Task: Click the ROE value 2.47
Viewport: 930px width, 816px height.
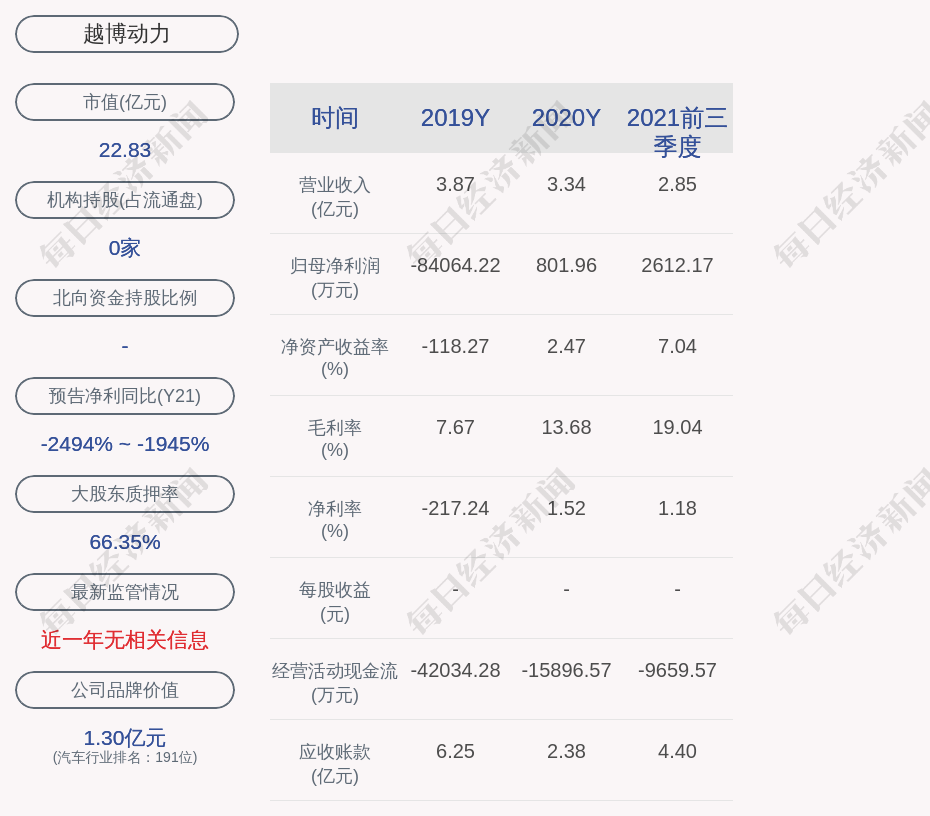Action: pyautogui.click(x=566, y=346)
